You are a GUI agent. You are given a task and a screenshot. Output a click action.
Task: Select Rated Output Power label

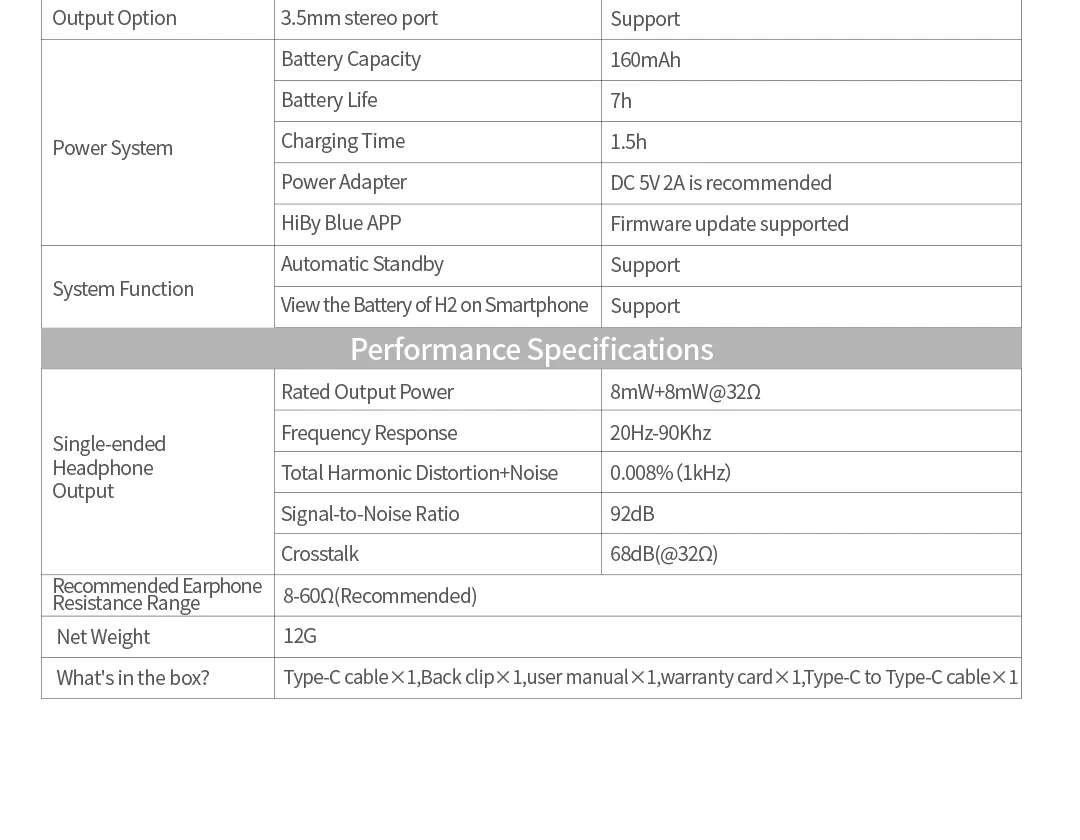[367, 392]
